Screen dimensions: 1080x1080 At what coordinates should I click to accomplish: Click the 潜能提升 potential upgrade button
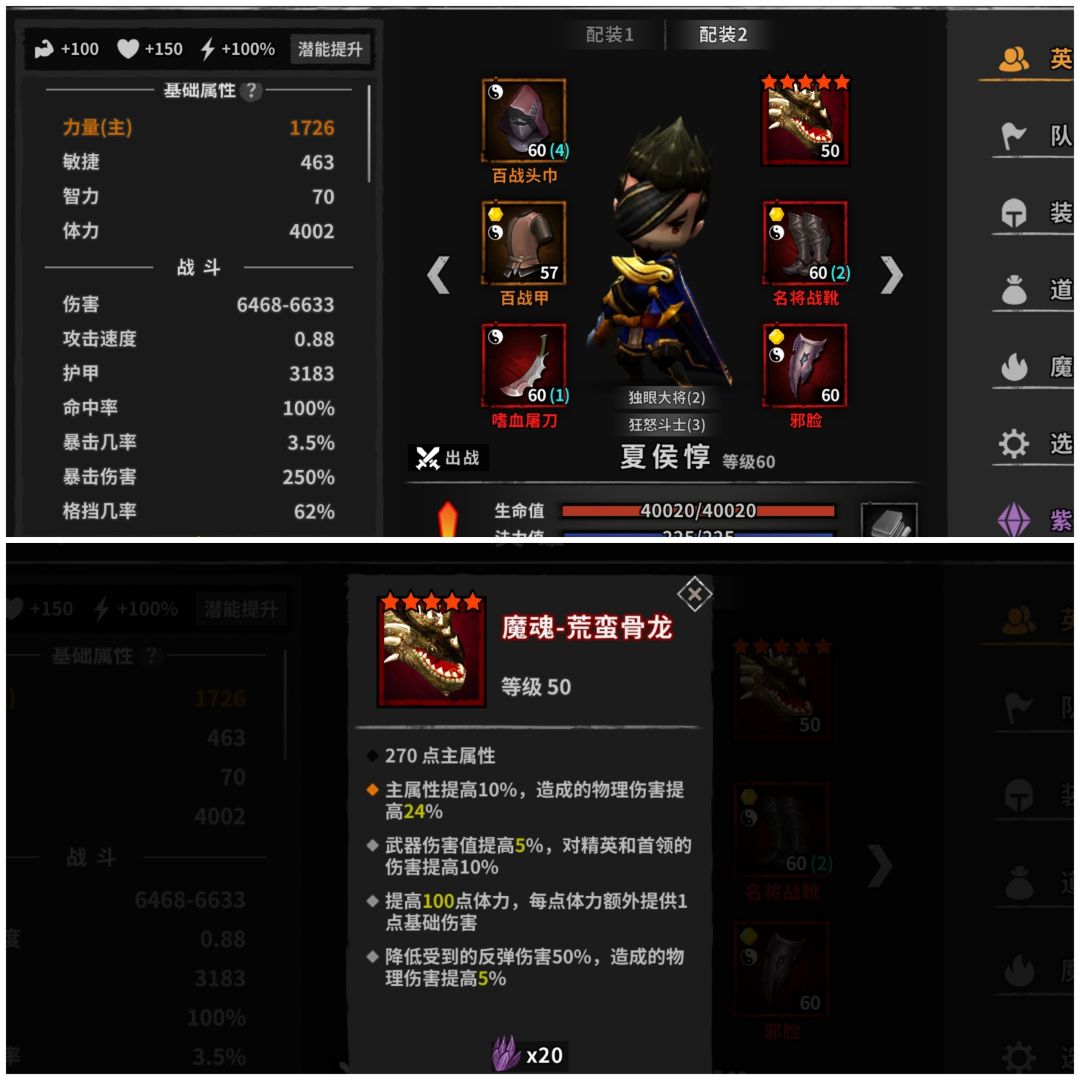tap(330, 49)
